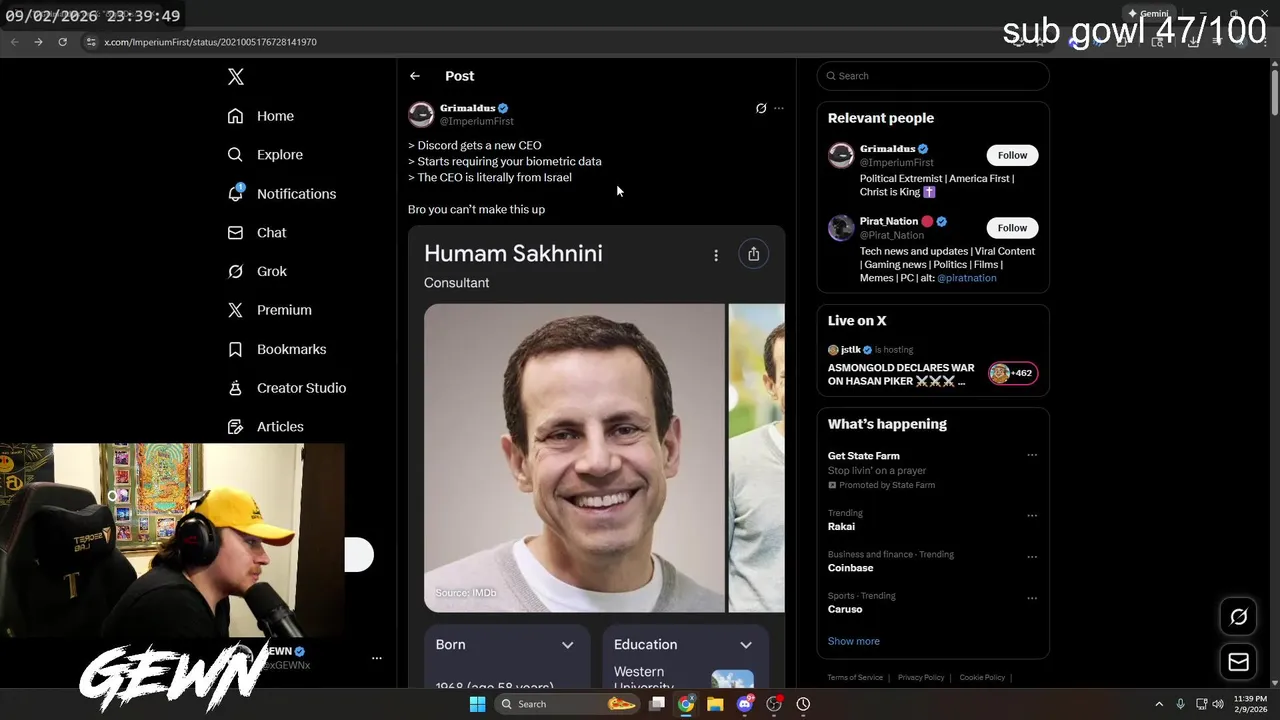
Task: Show hidden icons in the system tray
Action: point(1159,704)
